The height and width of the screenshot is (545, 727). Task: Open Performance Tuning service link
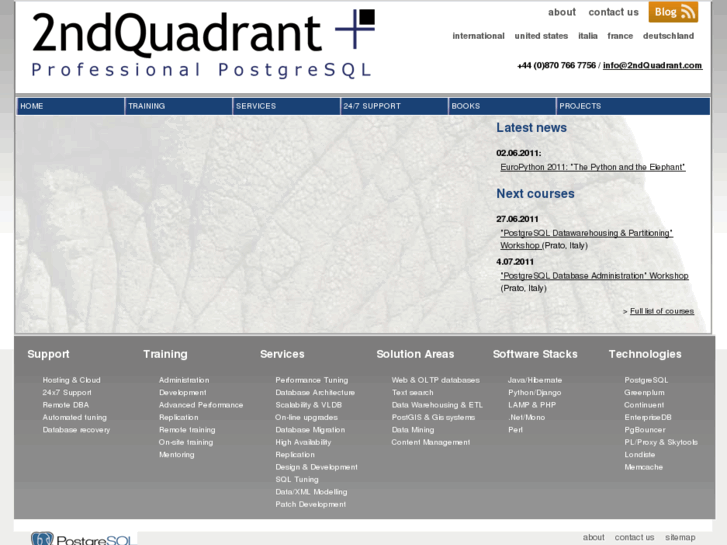coord(312,380)
